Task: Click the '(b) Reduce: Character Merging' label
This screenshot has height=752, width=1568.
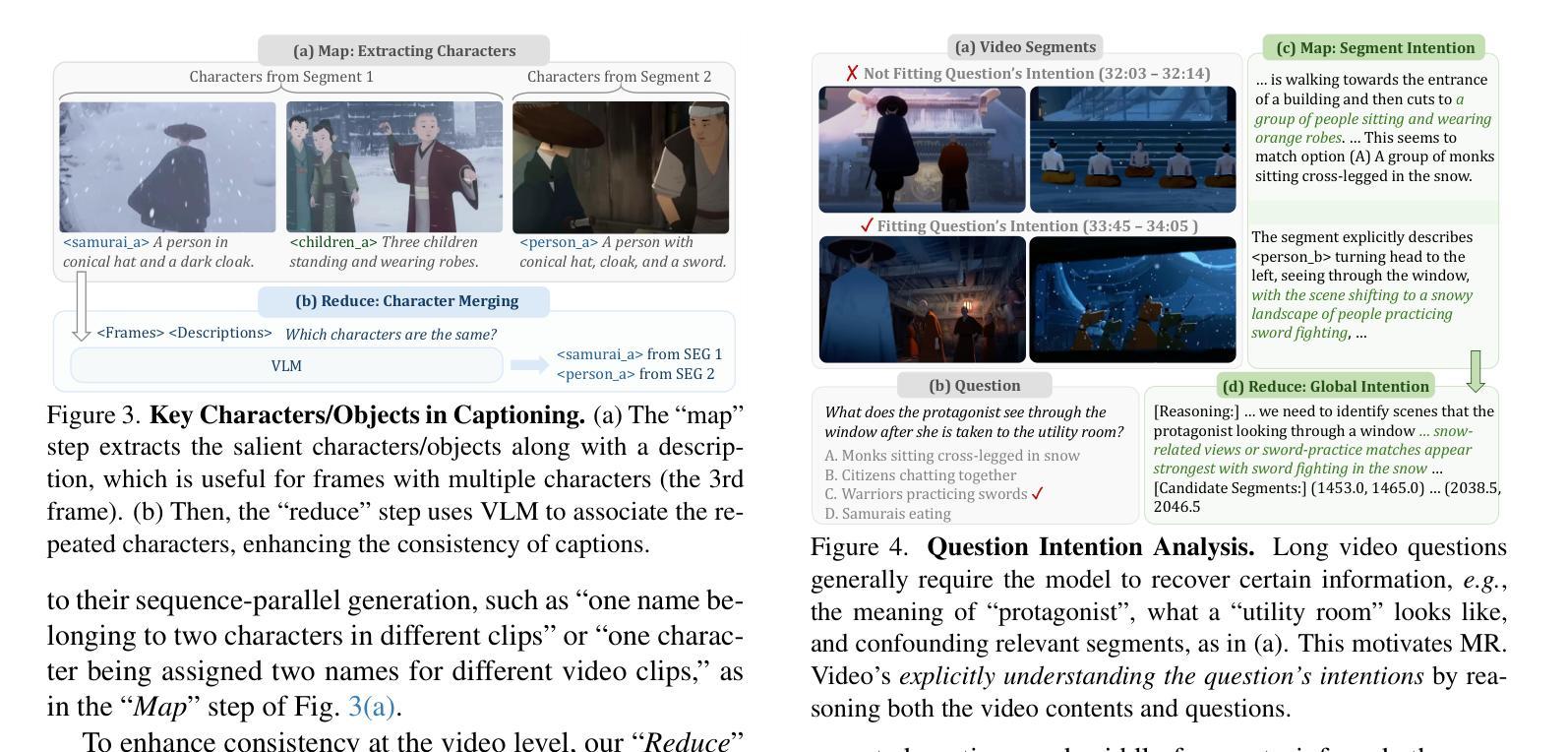Action: 404,301
